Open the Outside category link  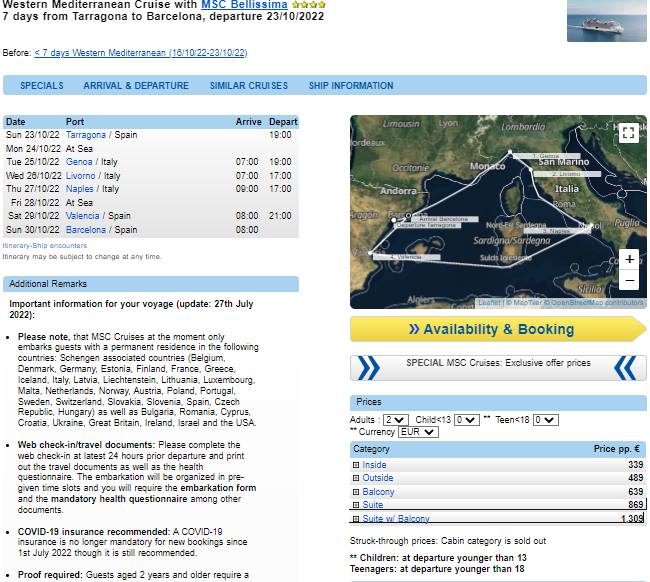click(x=378, y=478)
